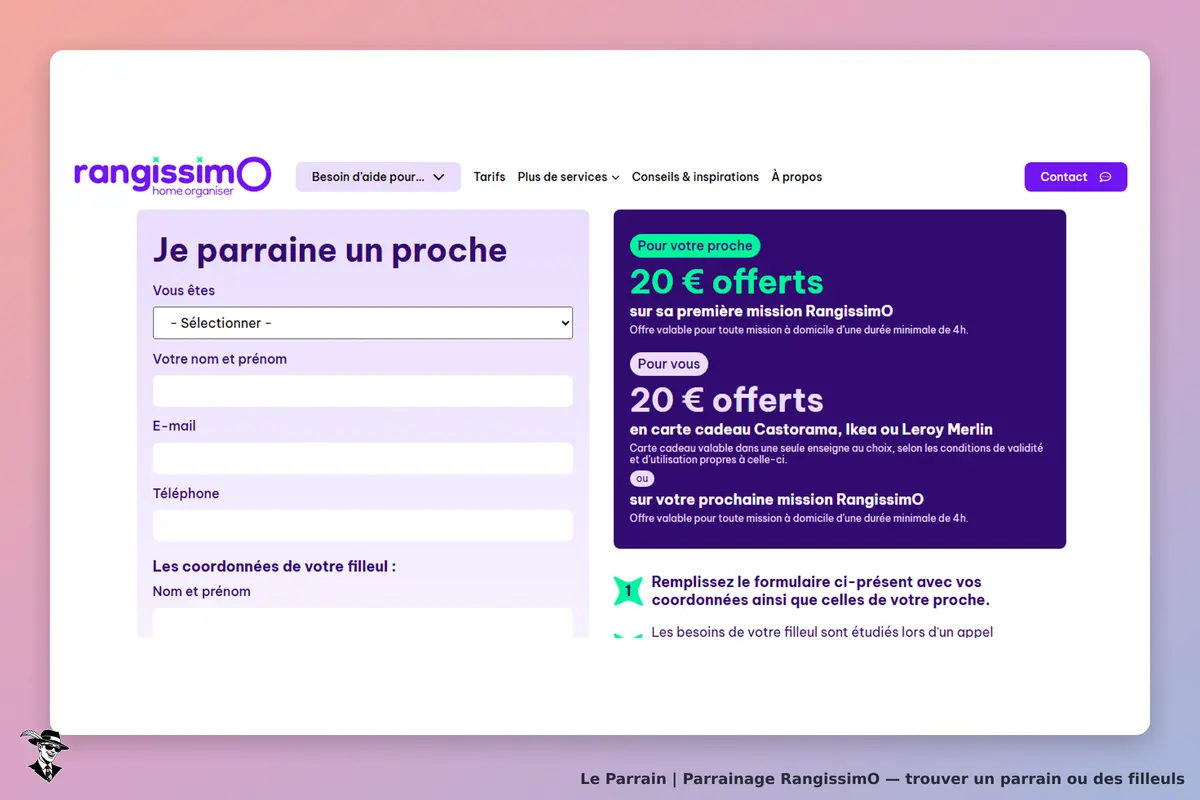This screenshot has width=1200, height=800.
Task: Select the Téléphone input field
Action: [363, 525]
